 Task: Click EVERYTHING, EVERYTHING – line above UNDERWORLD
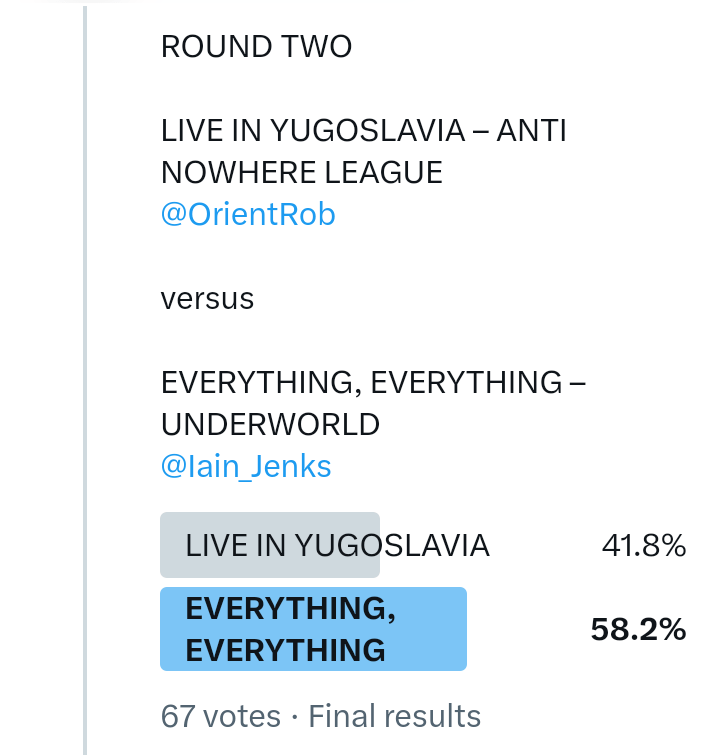[373, 382]
